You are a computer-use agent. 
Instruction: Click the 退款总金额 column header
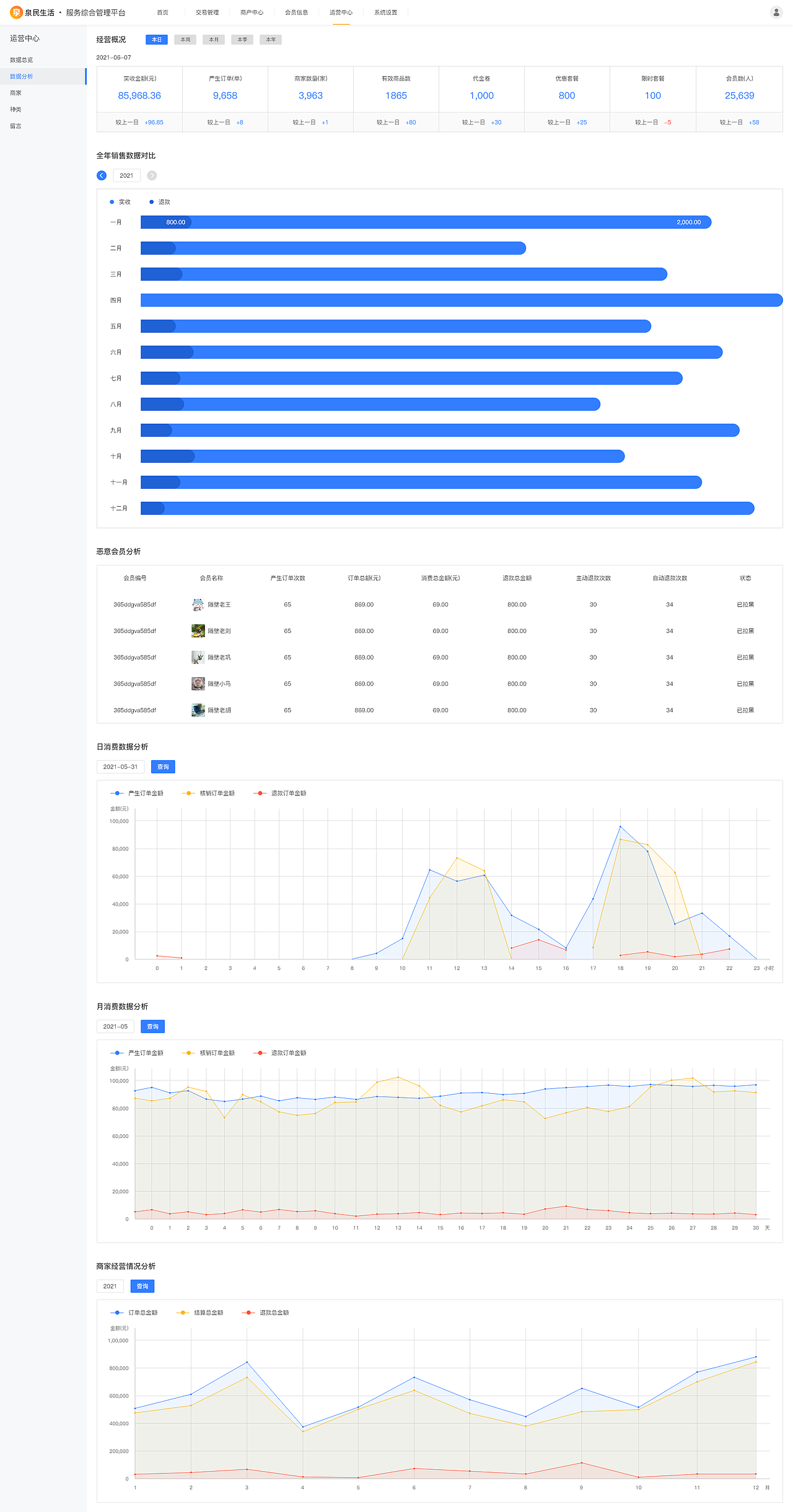click(x=517, y=578)
